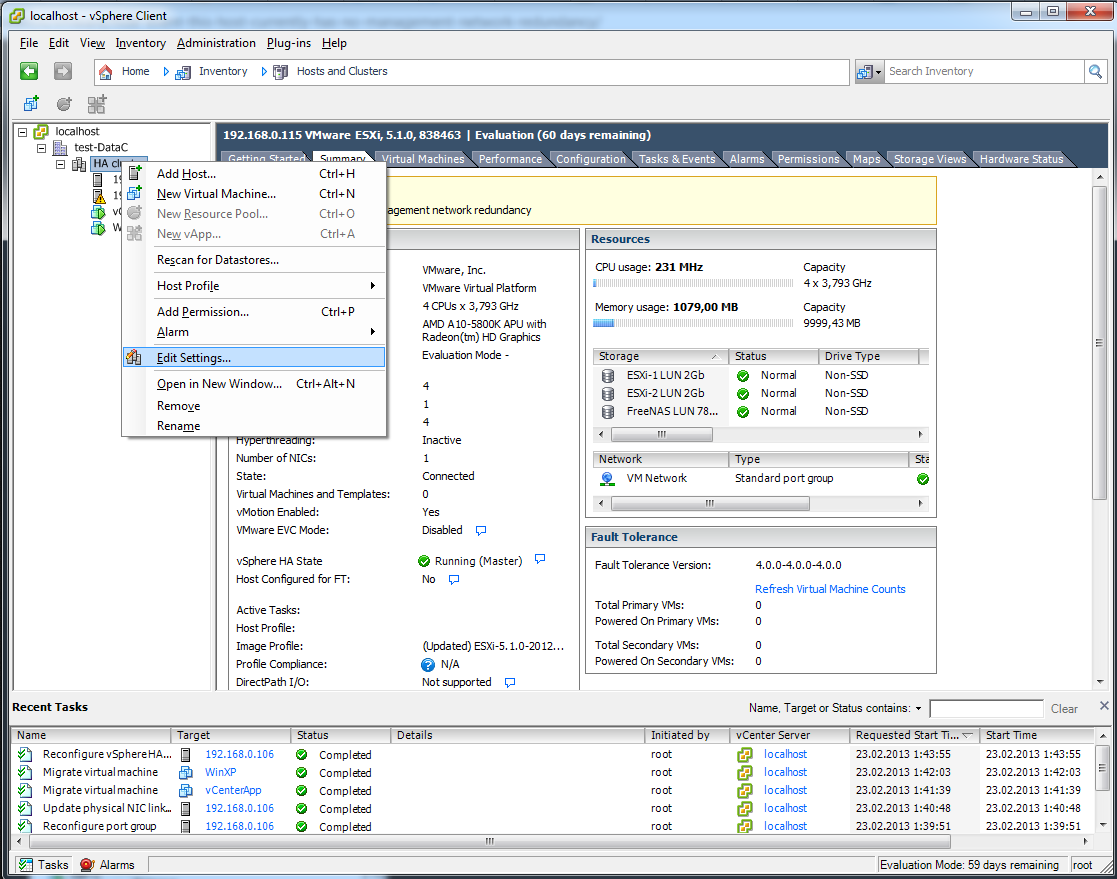Click the Home icon in breadcrumb
The height and width of the screenshot is (879, 1117).
[x=105, y=72]
